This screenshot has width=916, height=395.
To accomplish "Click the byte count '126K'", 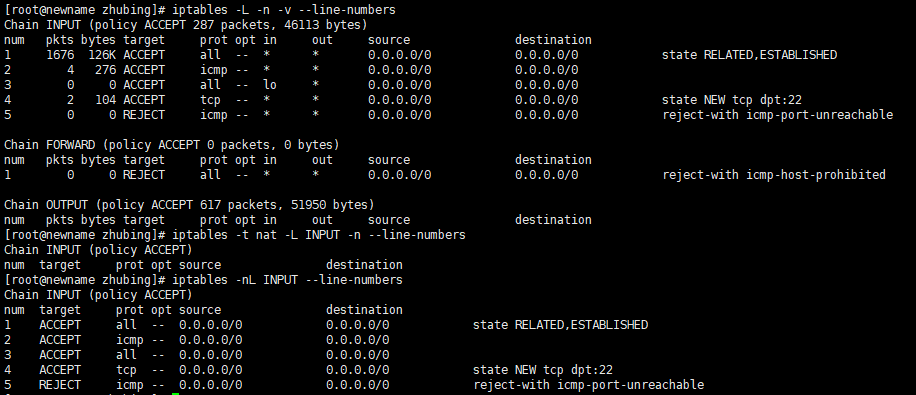I will pyautogui.click(x=102, y=55).
